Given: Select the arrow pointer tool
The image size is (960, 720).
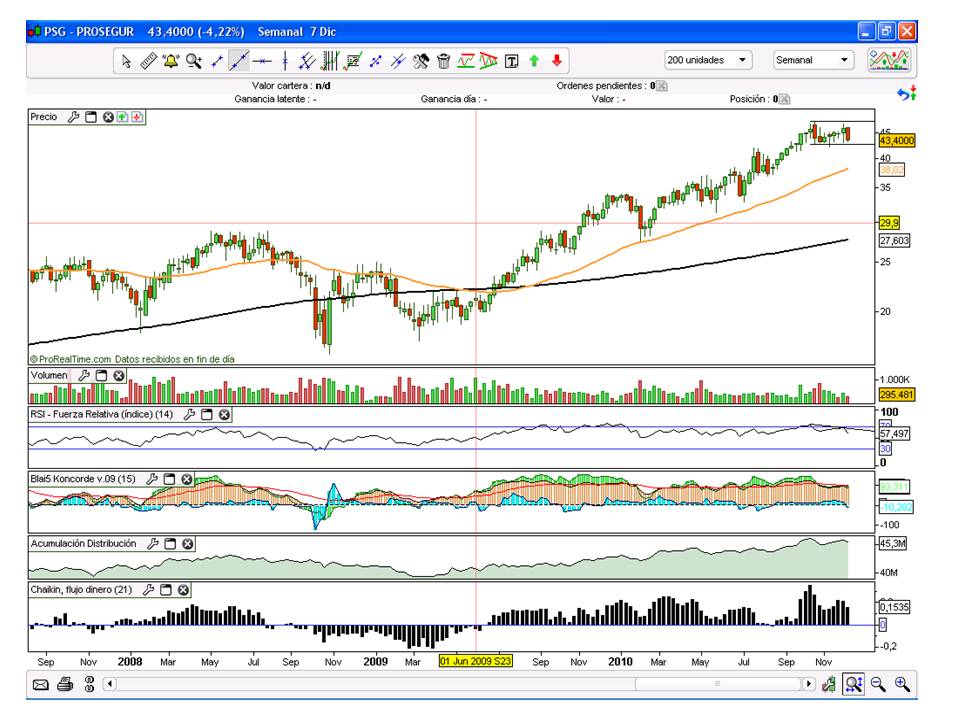Looking at the screenshot, I should pyautogui.click(x=126, y=61).
